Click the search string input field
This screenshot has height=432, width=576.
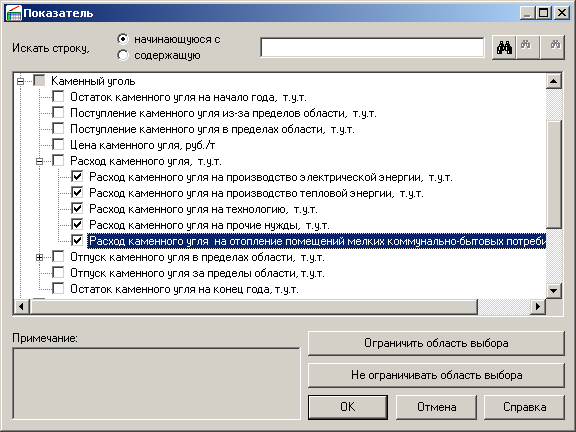[372, 47]
